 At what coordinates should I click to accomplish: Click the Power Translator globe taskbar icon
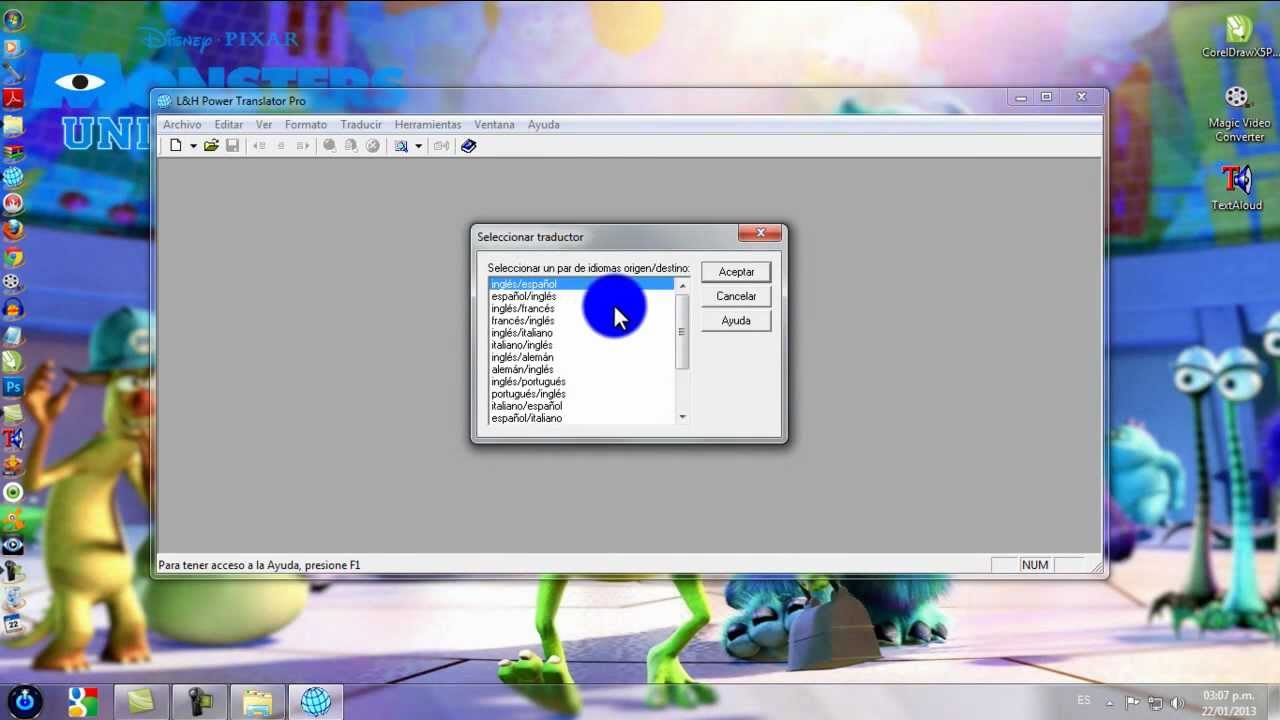click(316, 702)
